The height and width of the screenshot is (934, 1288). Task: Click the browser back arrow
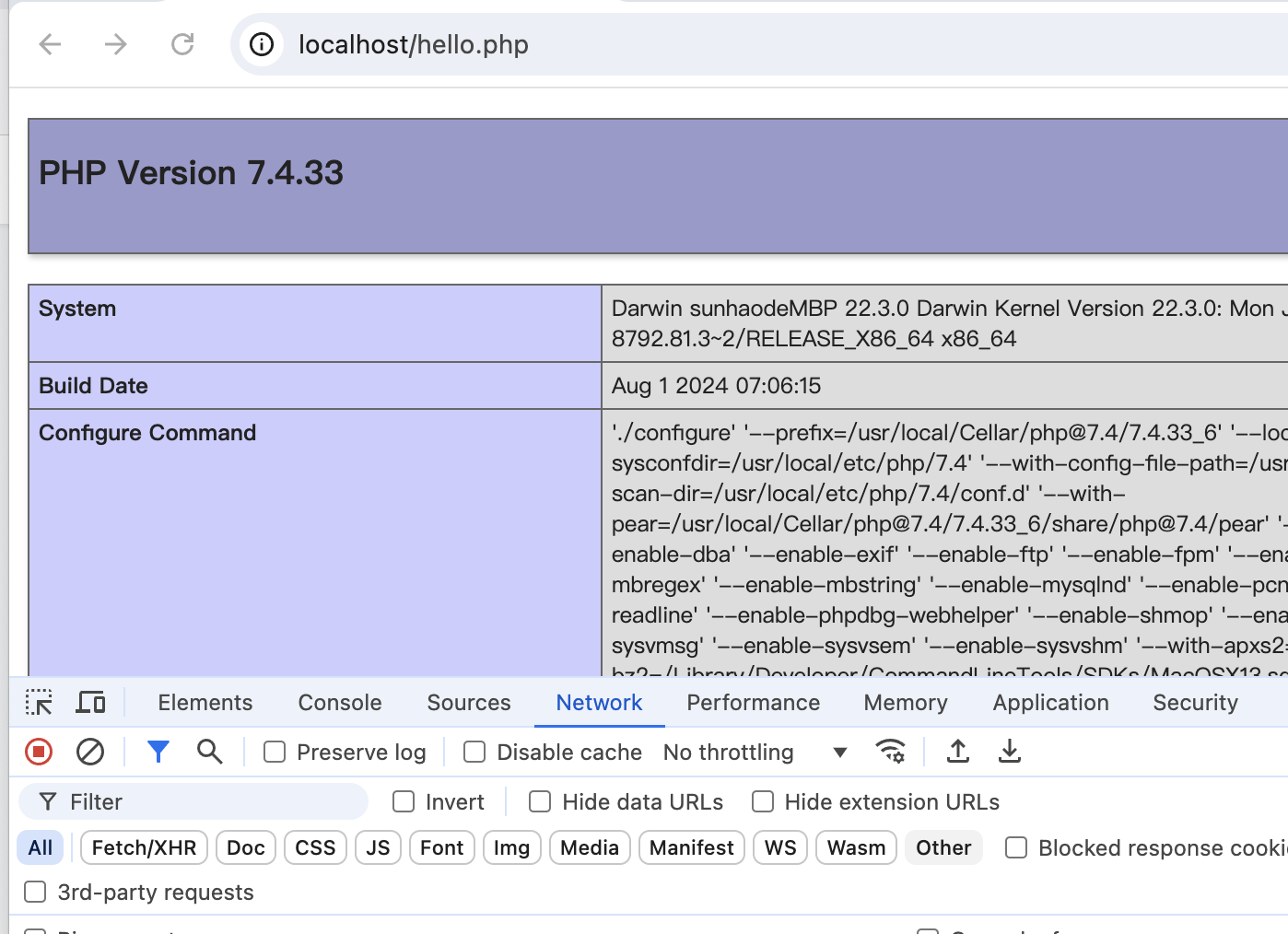[x=51, y=44]
